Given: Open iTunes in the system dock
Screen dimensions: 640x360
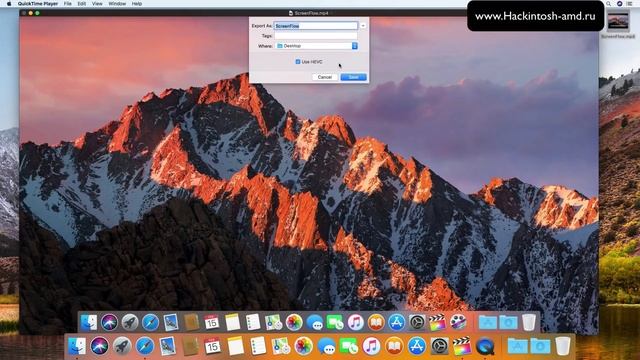Looking at the screenshot, I should click(371, 346).
